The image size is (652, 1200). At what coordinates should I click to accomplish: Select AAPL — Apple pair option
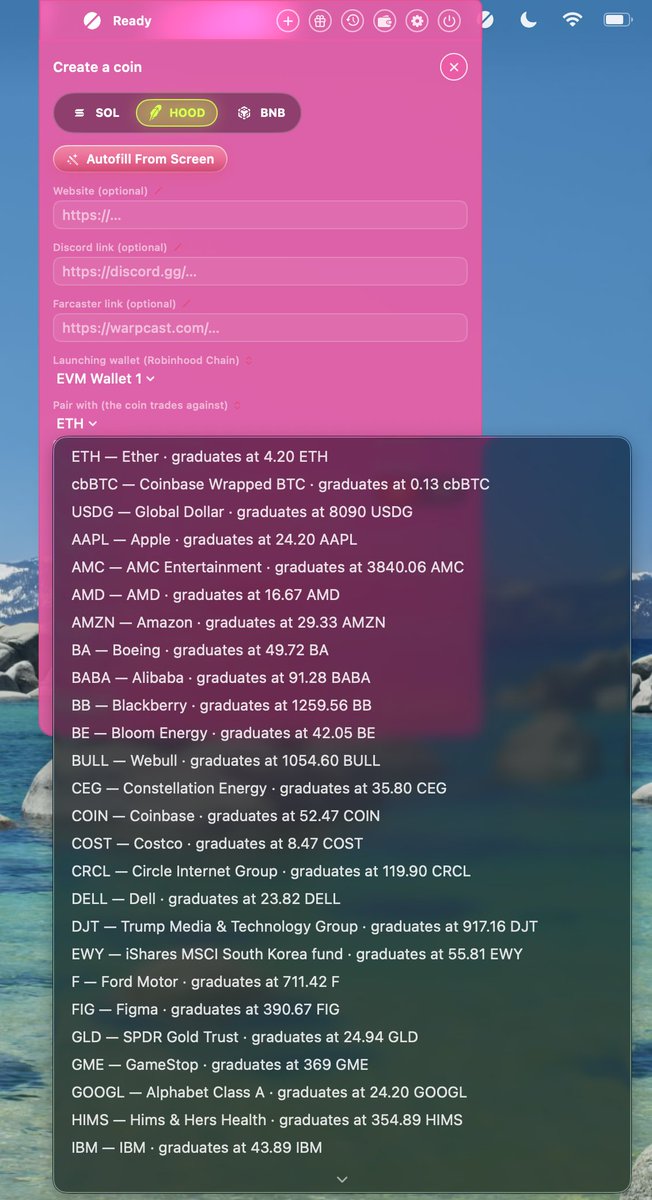tap(342, 539)
